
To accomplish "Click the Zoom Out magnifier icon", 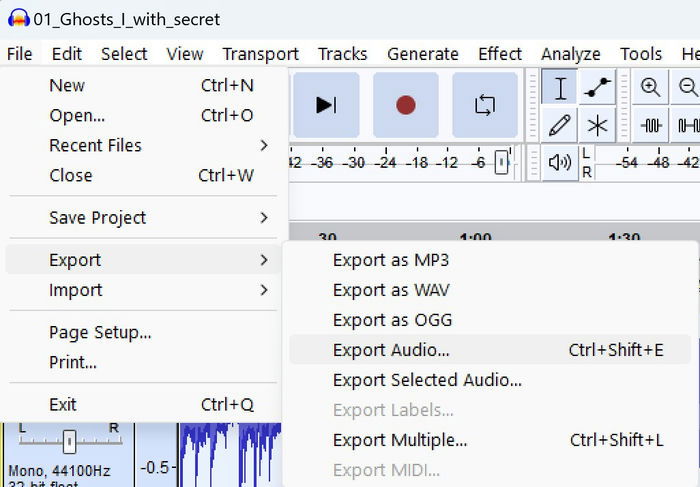I will 687,87.
